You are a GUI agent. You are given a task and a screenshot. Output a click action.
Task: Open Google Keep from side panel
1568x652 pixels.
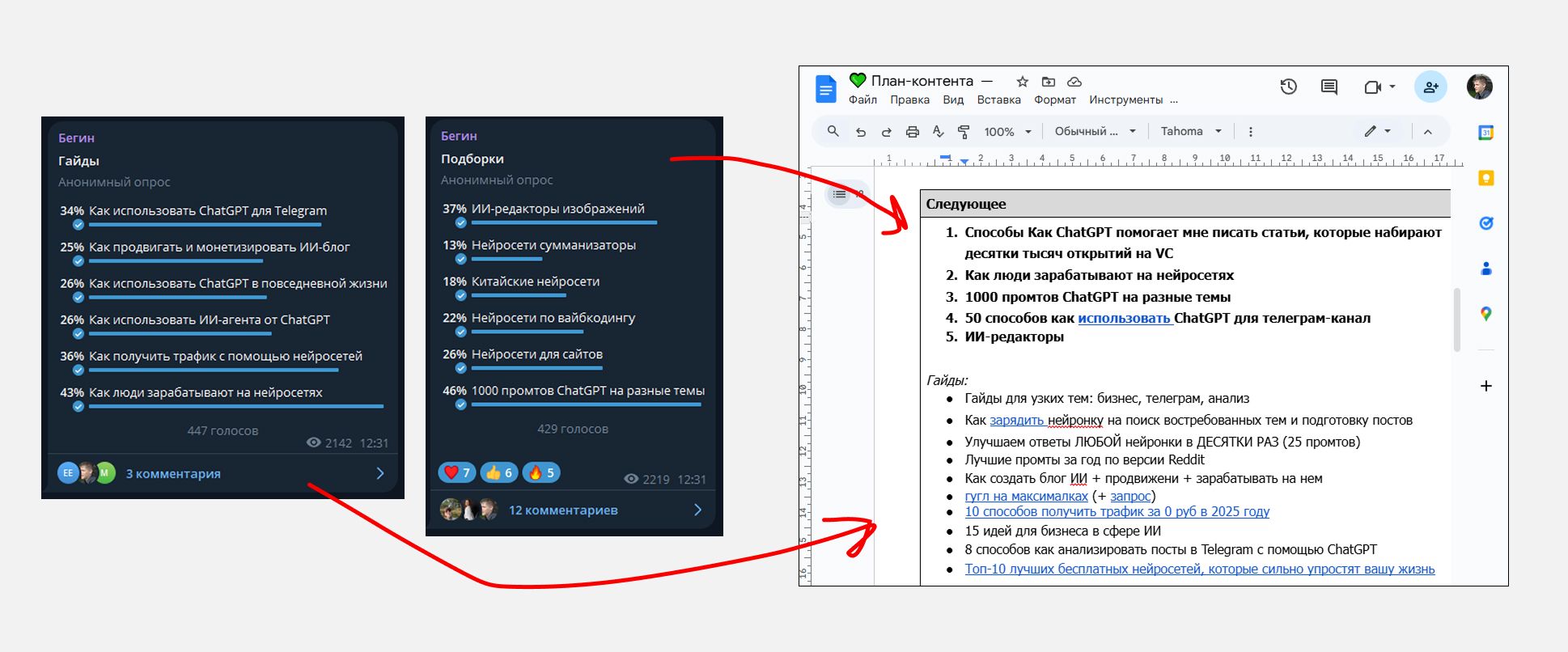click(x=1485, y=178)
